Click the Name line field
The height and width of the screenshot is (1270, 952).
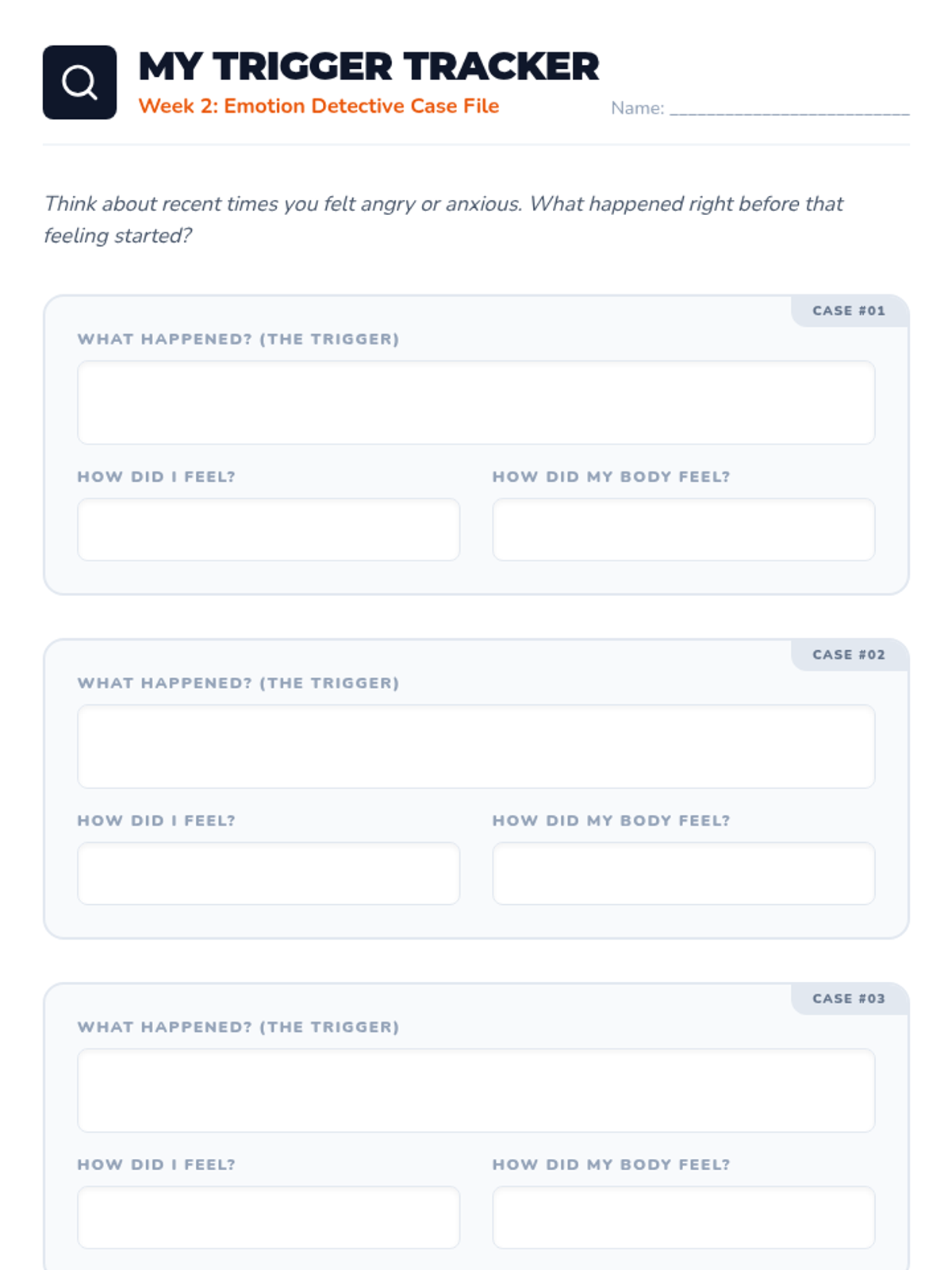coord(789,109)
